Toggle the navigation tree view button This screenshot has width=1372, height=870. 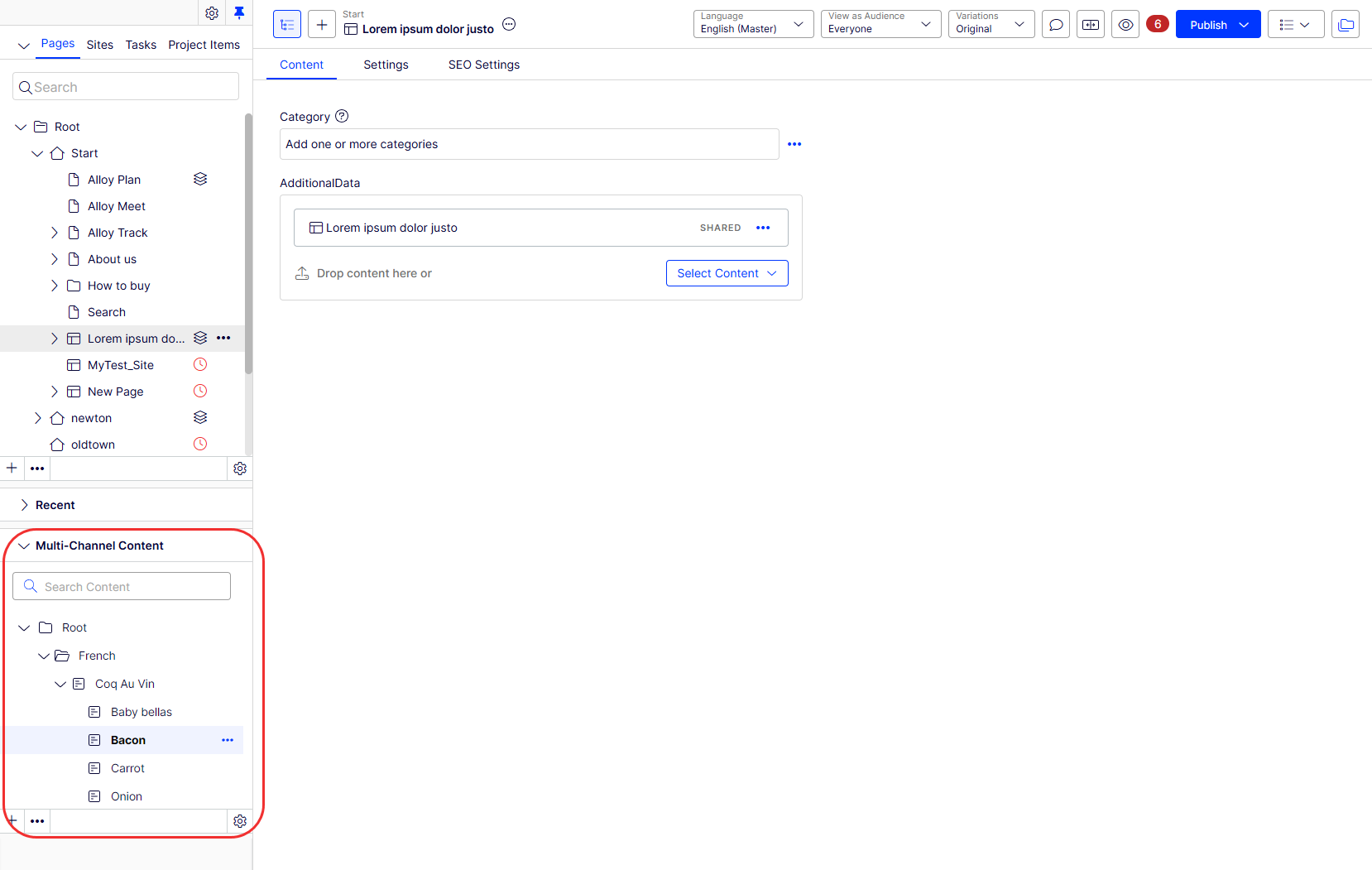pyautogui.click(x=287, y=25)
